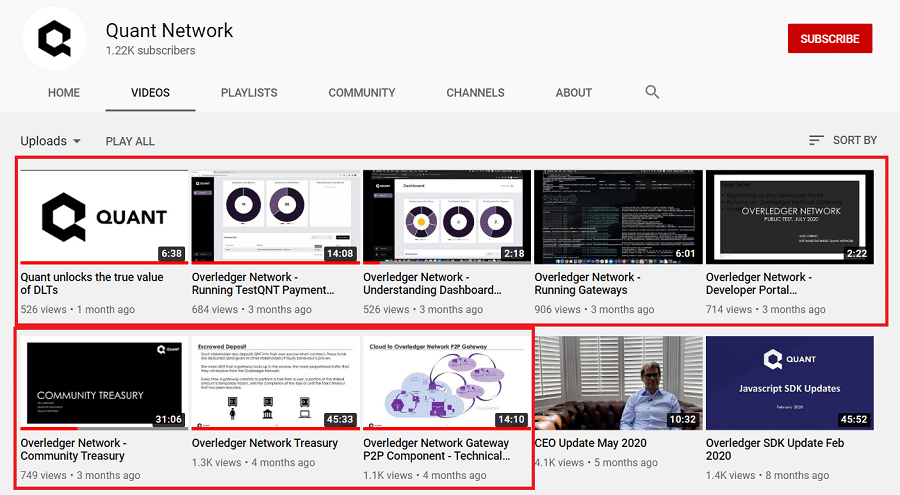The image size is (900, 495).
Task: Switch to the Home tab
Action: [64, 93]
